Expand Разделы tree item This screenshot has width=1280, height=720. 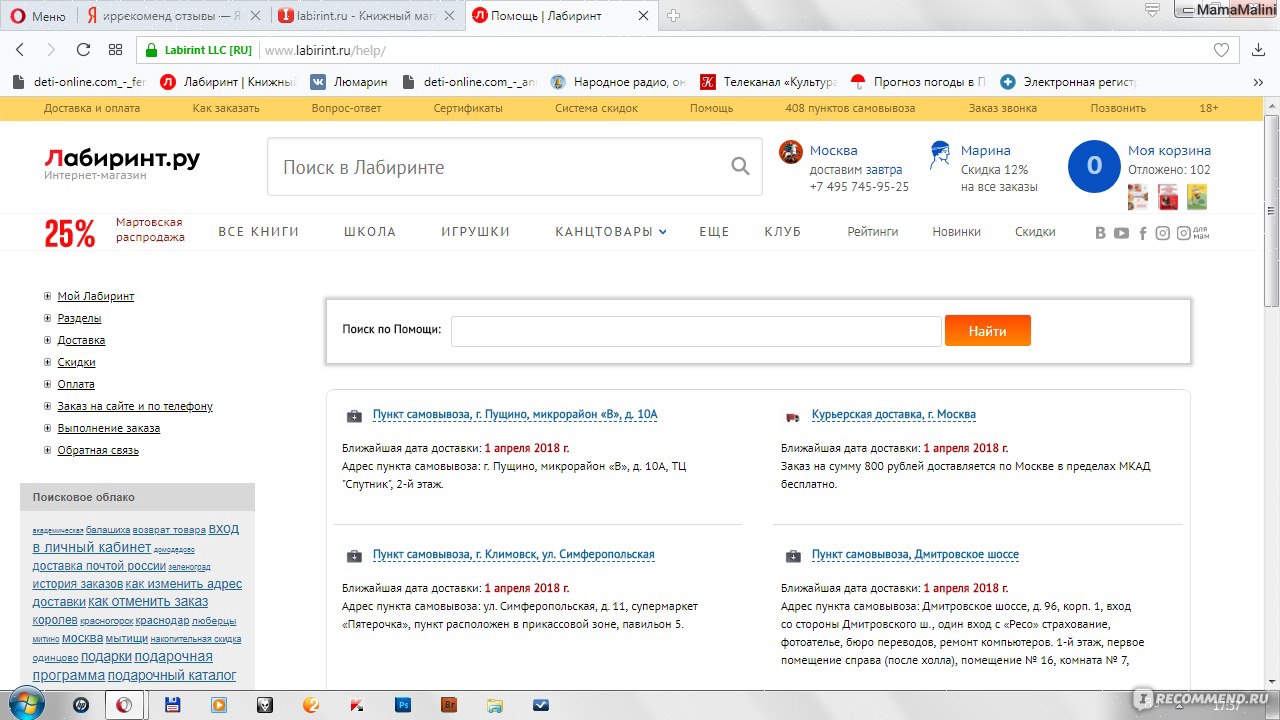[x=47, y=318]
